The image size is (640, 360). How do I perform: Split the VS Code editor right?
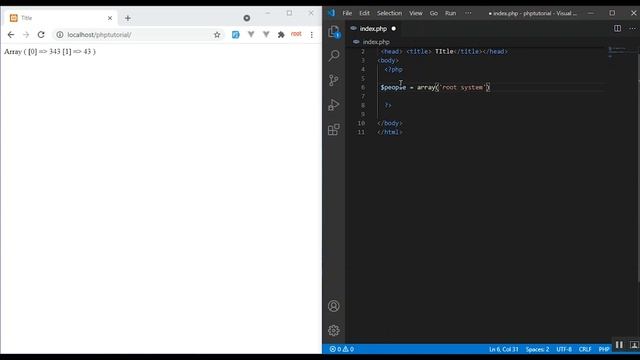[x=617, y=29]
